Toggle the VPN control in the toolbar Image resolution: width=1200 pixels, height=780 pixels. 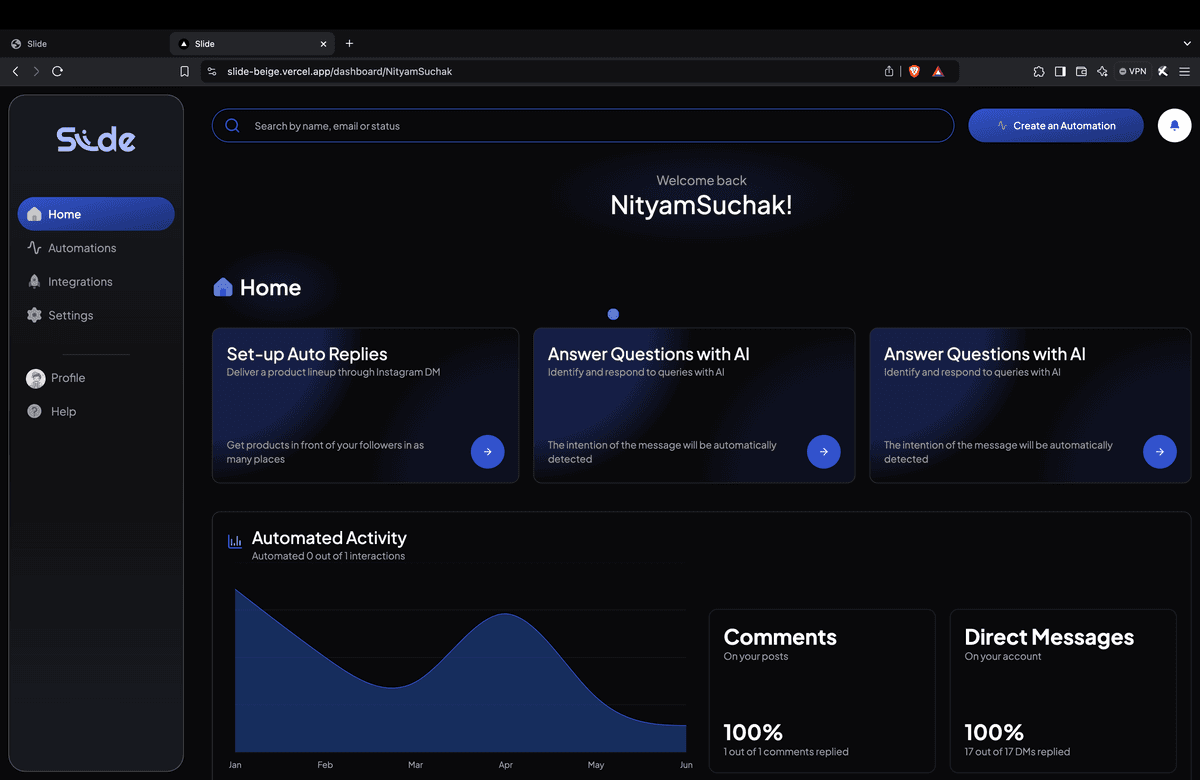coord(1131,71)
